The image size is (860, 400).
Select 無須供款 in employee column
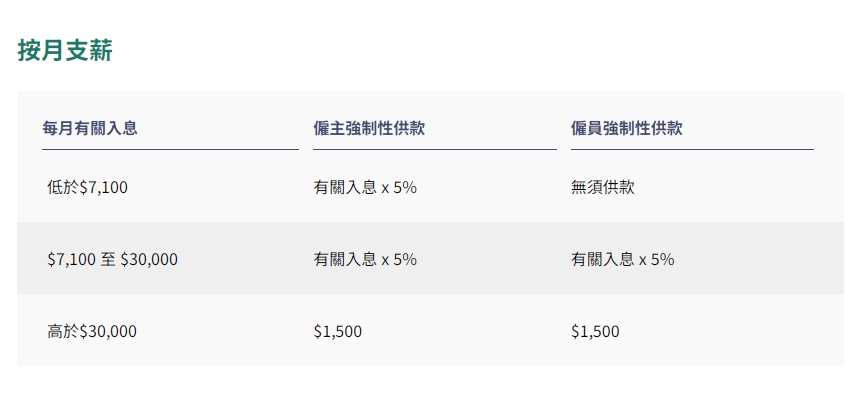(x=603, y=188)
